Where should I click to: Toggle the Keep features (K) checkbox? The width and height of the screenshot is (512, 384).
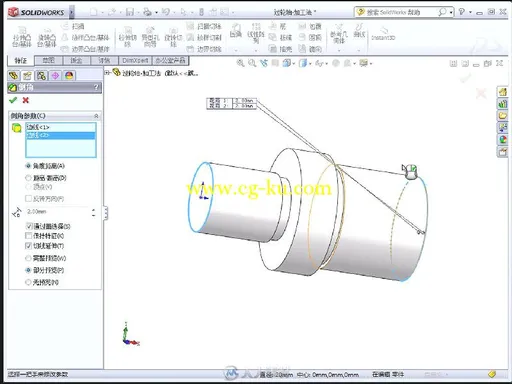click(29, 236)
